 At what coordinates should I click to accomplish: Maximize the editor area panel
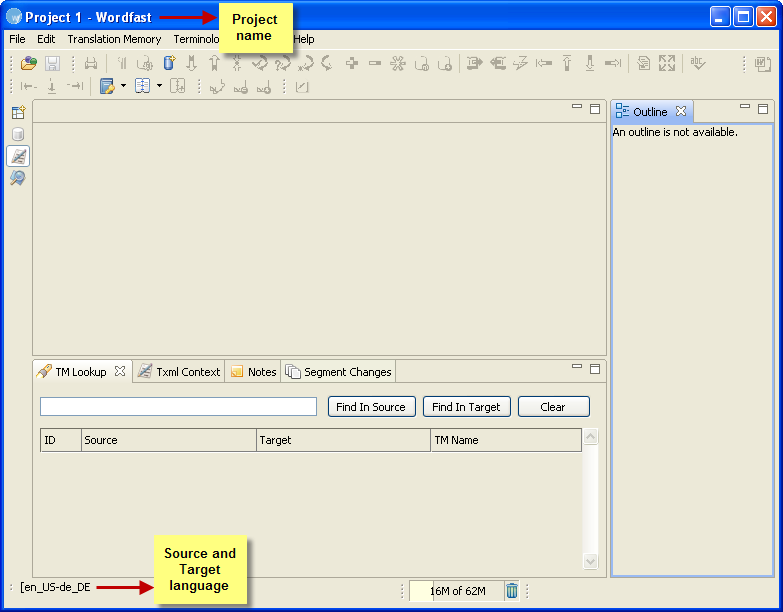pos(595,108)
